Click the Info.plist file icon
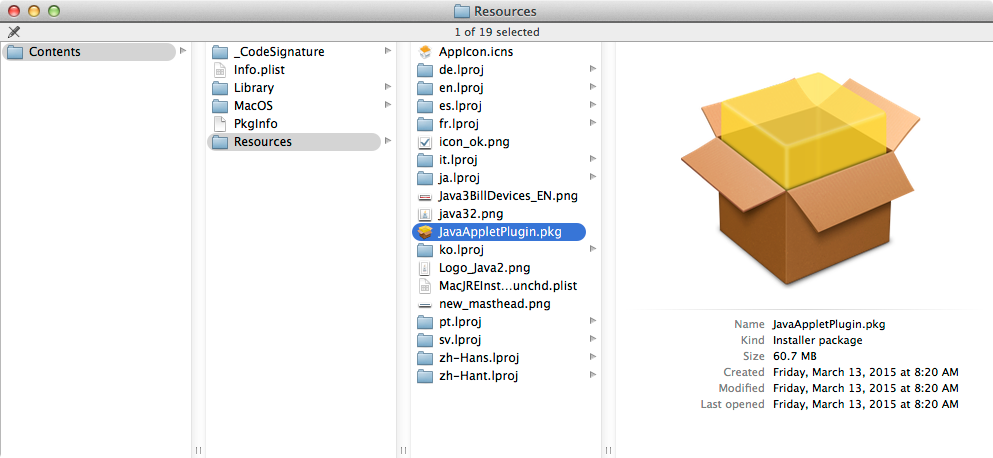Viewport: 993px width, 458px height. 220,70
